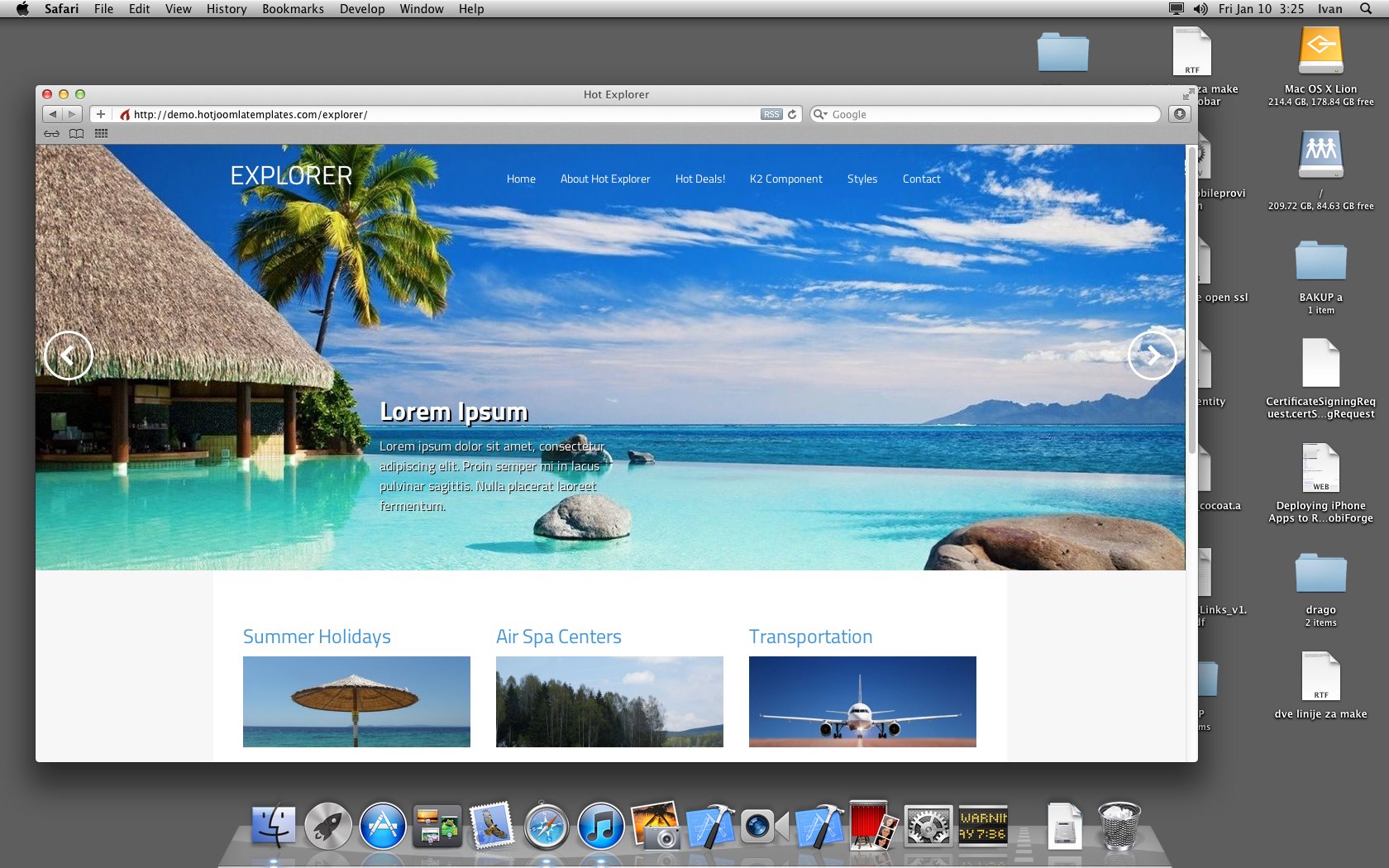Open Reading List with the glasses icon
1389x868 pixels.
51,133
